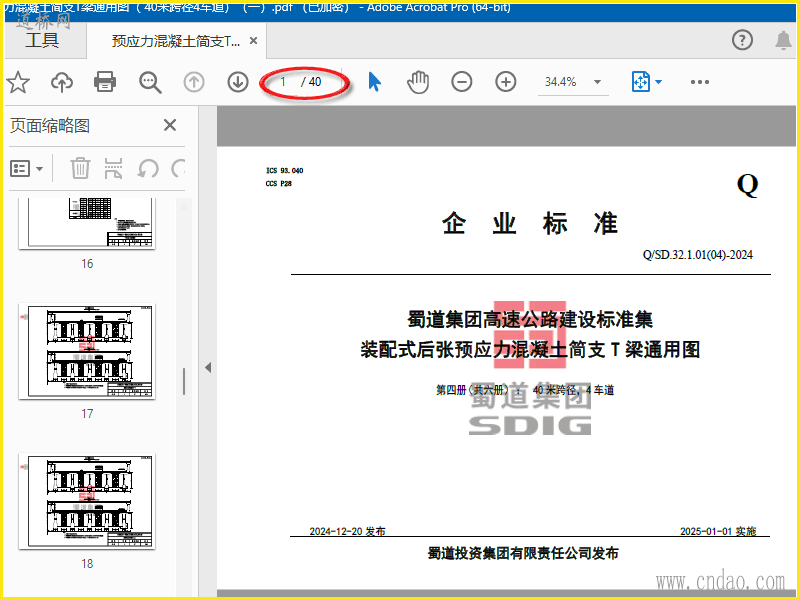Click the ICS 93.040 text
Image resolution: width=800 pixels, height=600 pixels.
(x=285, y=170)
